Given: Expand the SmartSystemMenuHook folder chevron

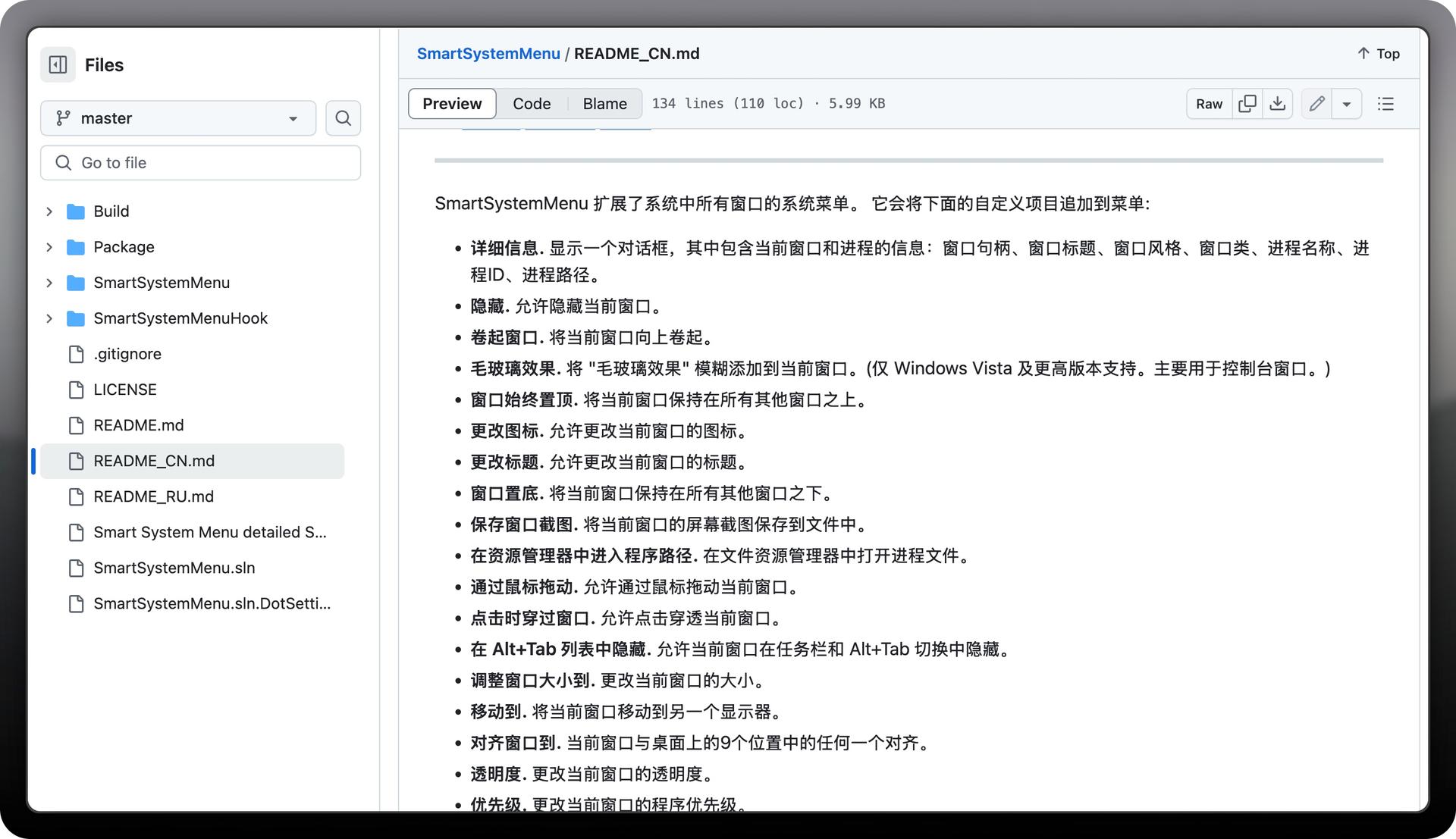Looking at the screenshot, I should coord(49,318).
